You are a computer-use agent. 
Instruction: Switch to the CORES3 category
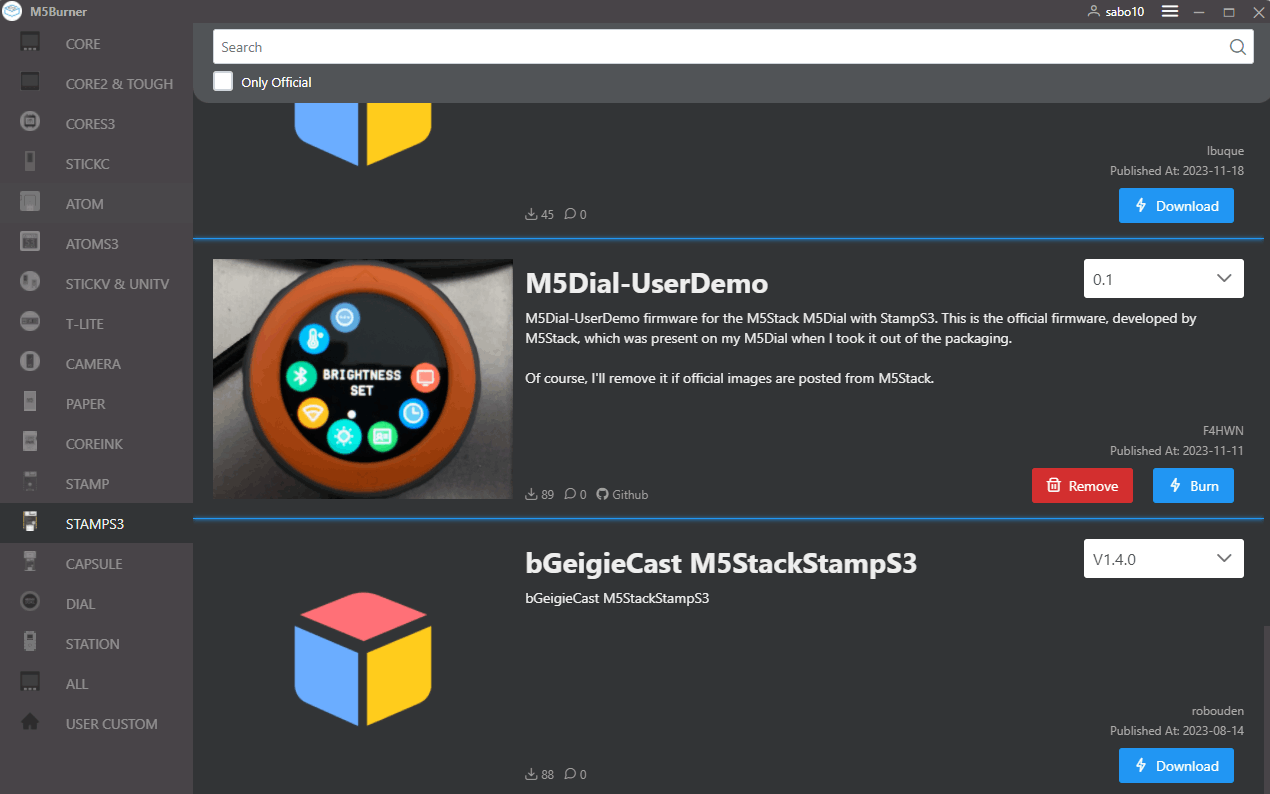[96, 124]
